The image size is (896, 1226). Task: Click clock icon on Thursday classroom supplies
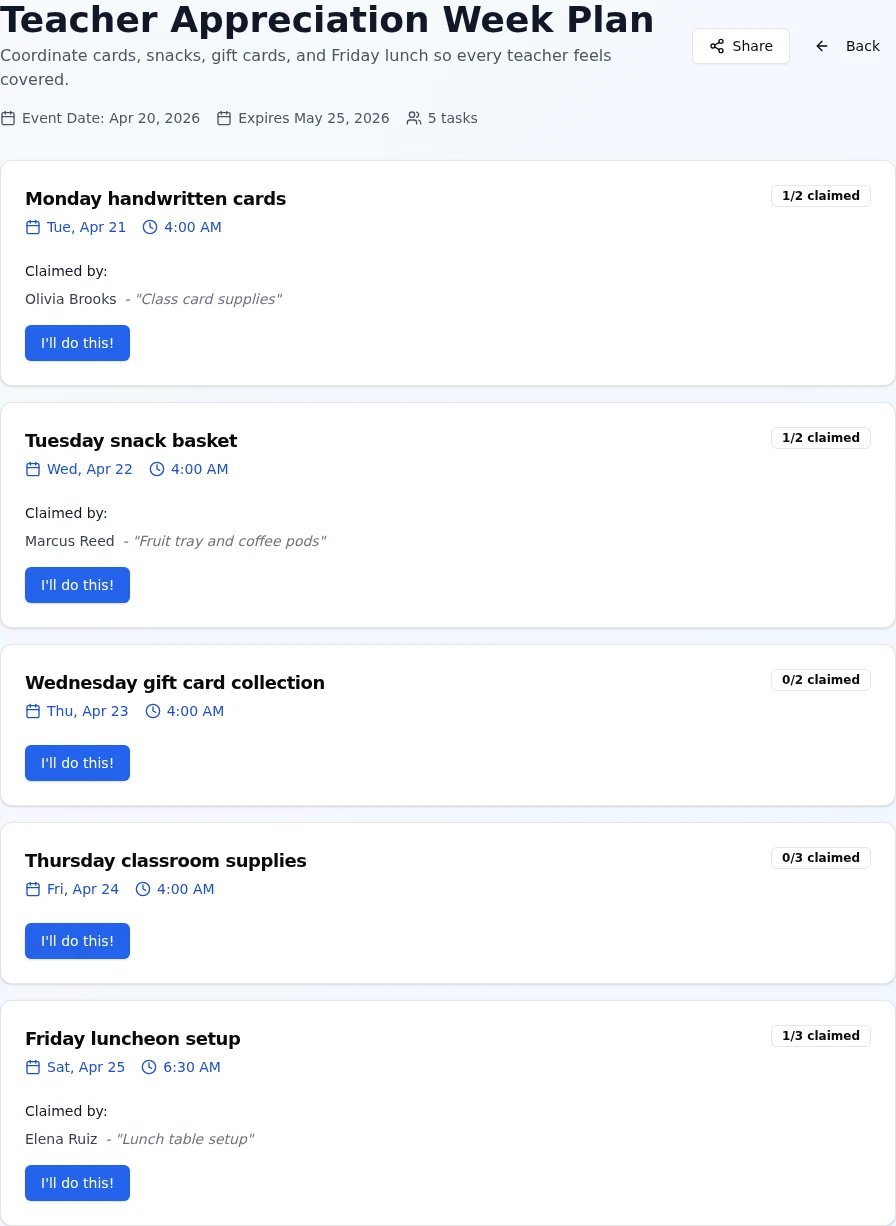[x=143, y=889]
